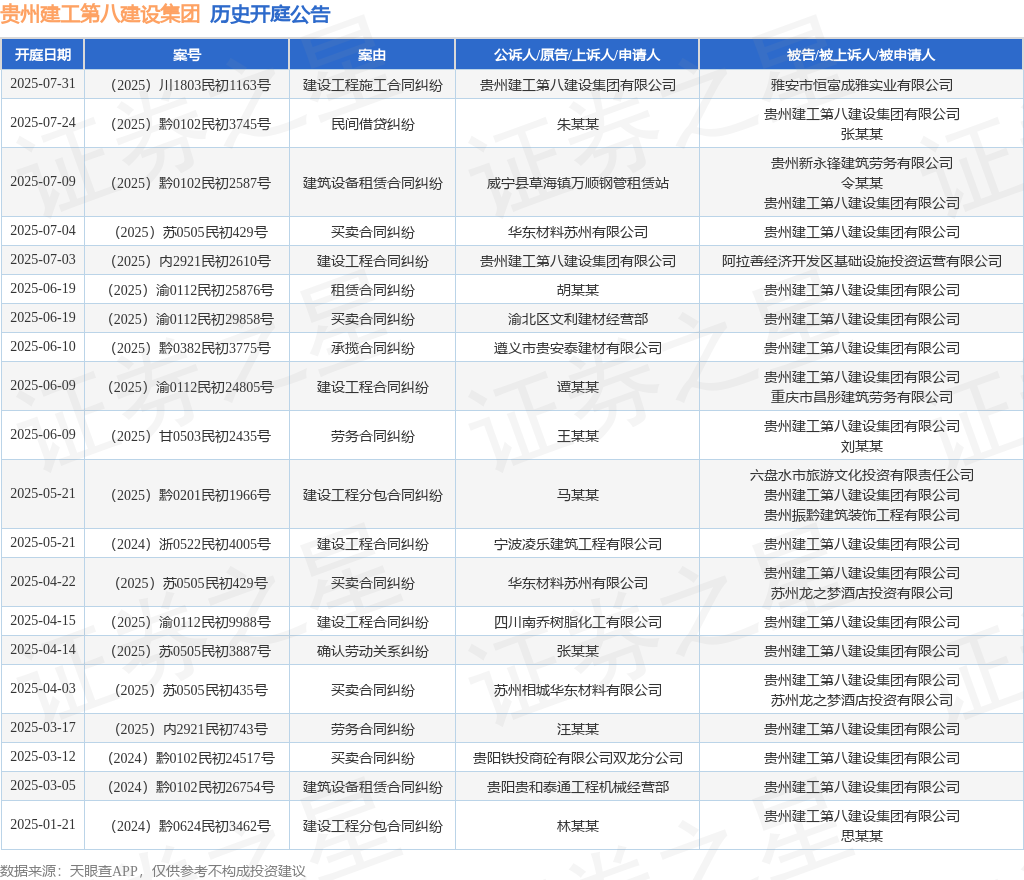Image resolution: width=1024 pixels, height=880 pixels.
Task: Click the 案由 column header
Action: (372, 54)
